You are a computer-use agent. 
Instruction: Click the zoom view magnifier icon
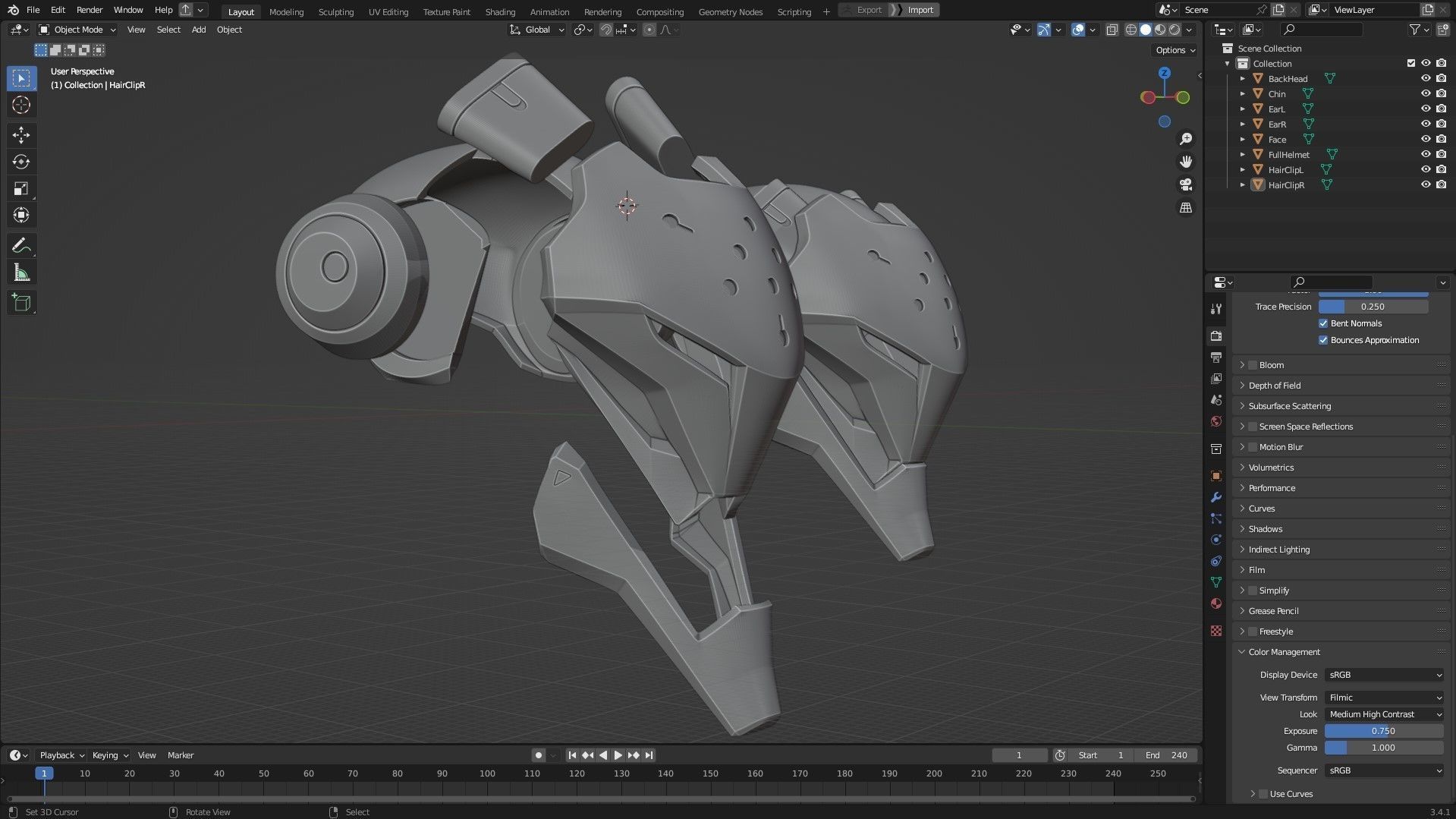tap(1186, 139)
